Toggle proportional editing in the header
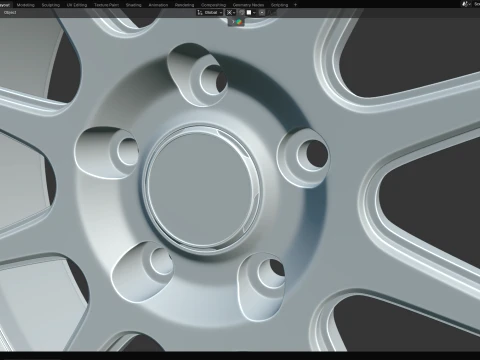Image resolution: width=480 pixels, height=360 pixels. [262, 12]
